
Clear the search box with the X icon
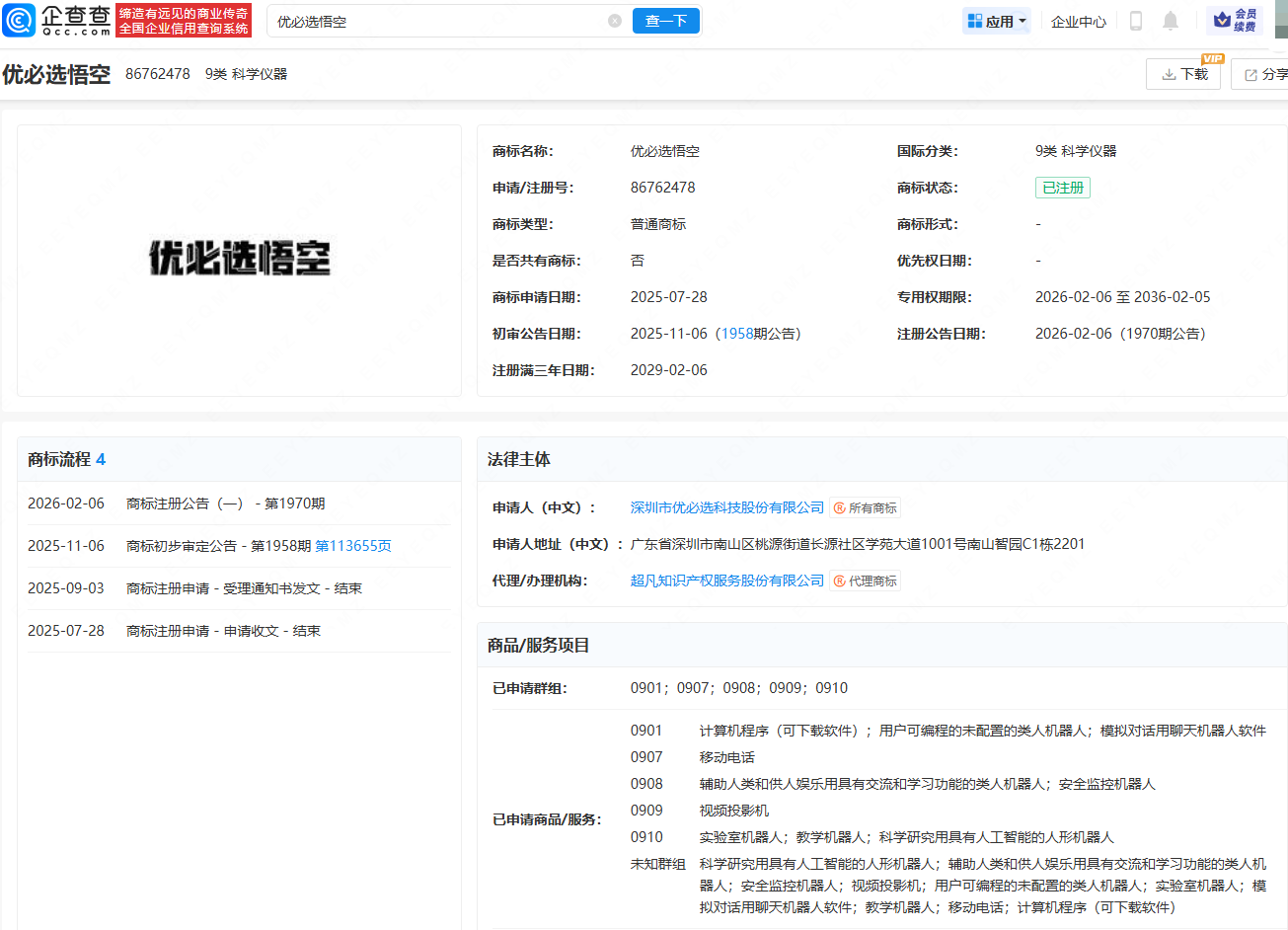coord(615,21)
